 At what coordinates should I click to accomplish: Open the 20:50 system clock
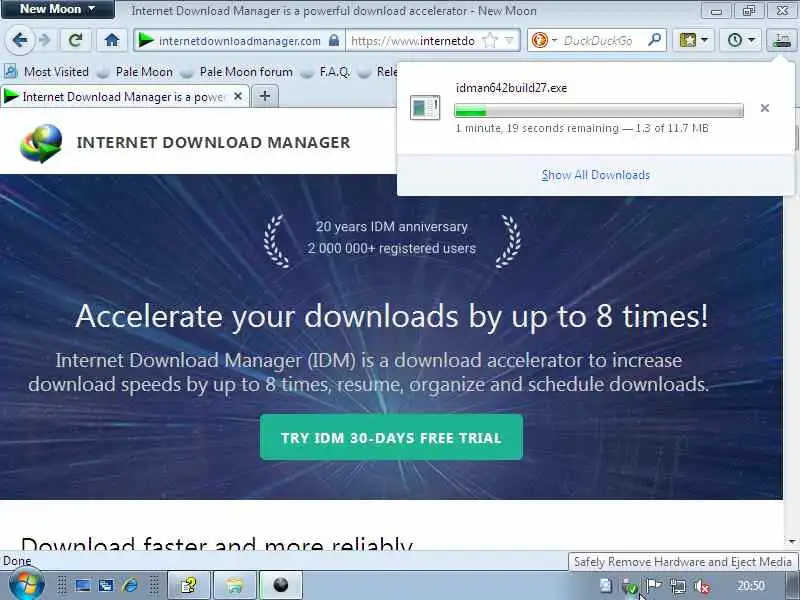coord(751,586)
